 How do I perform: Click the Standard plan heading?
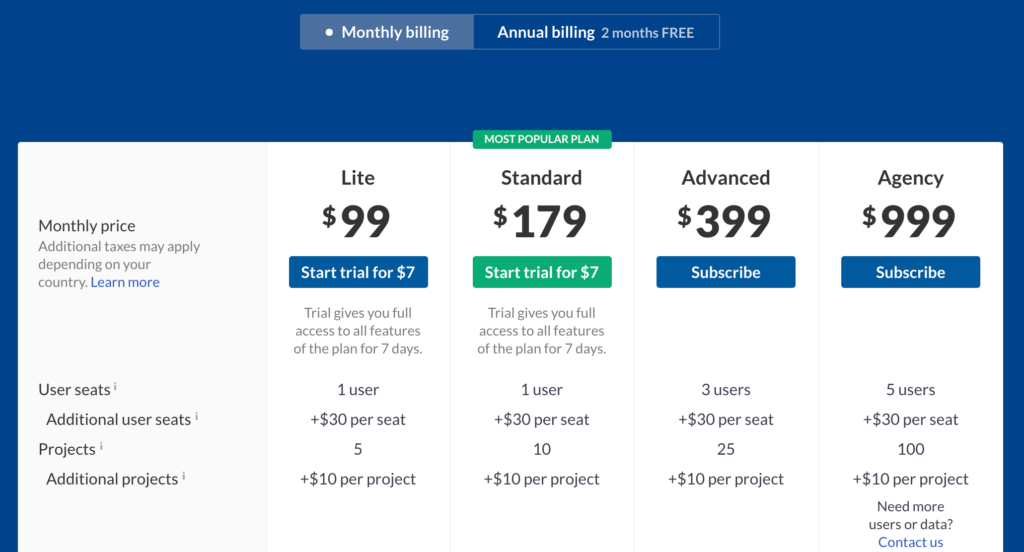pyautogui.click(x=541, y=178)
